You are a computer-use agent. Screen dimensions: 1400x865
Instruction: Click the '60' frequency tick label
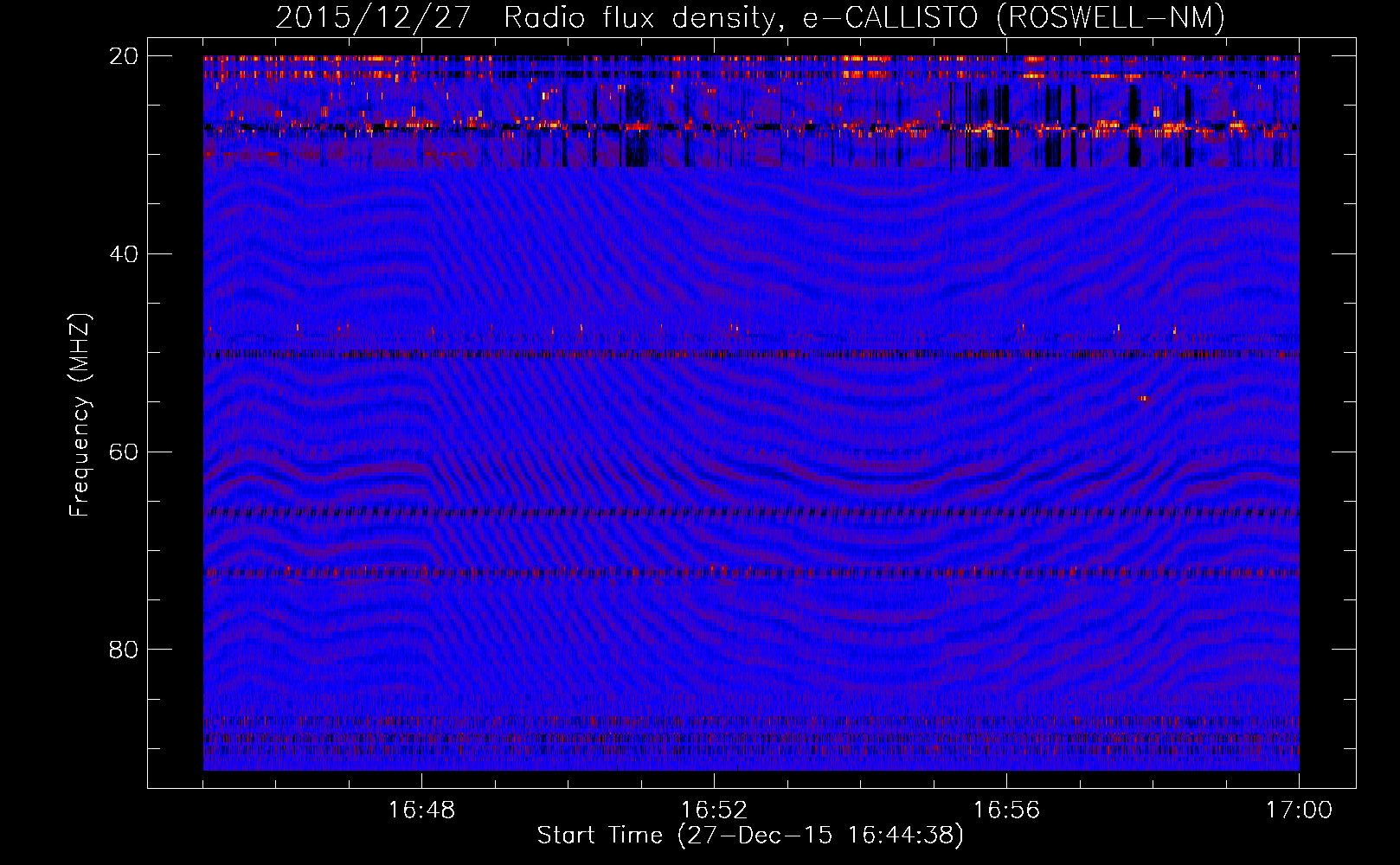tap(124, 452)
